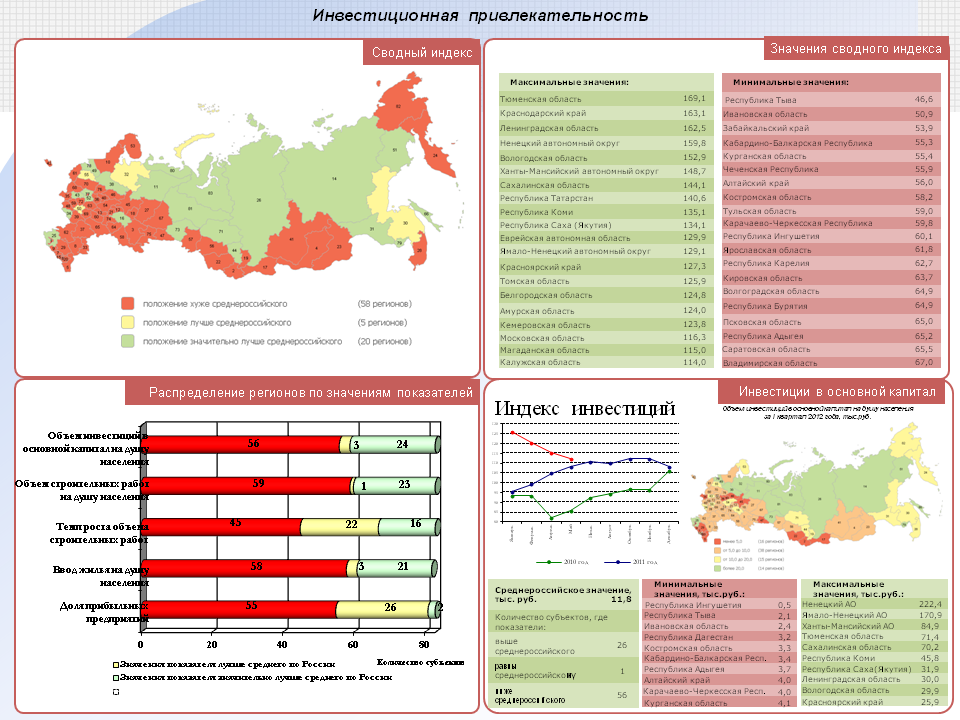Click red bar segment 56 for investment volume

point(241,444)
